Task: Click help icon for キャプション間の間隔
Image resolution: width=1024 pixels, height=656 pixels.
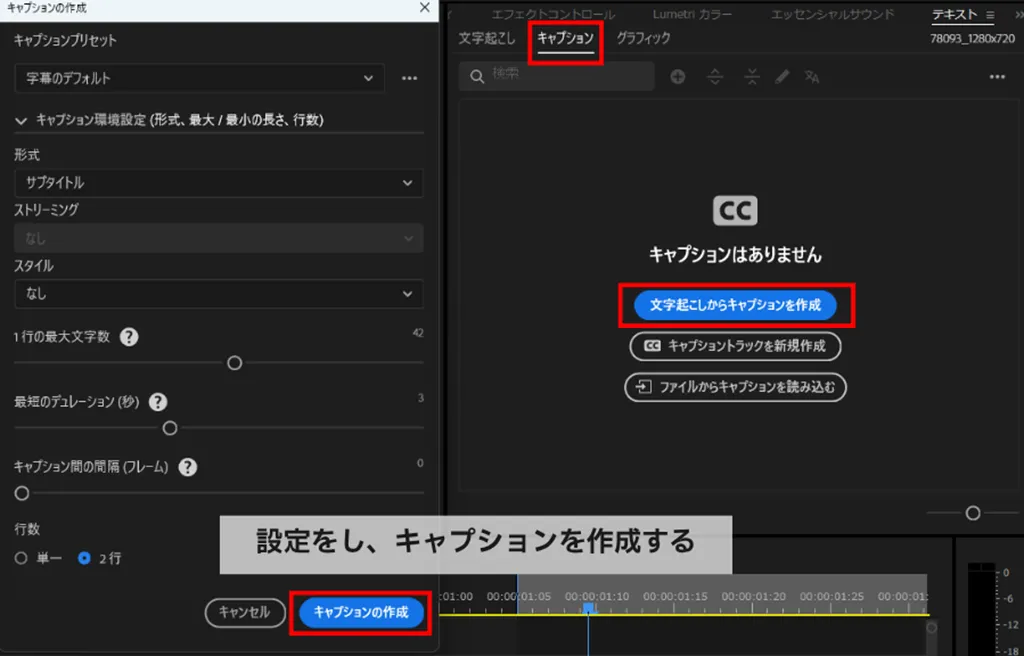Action: coord(188,467)
